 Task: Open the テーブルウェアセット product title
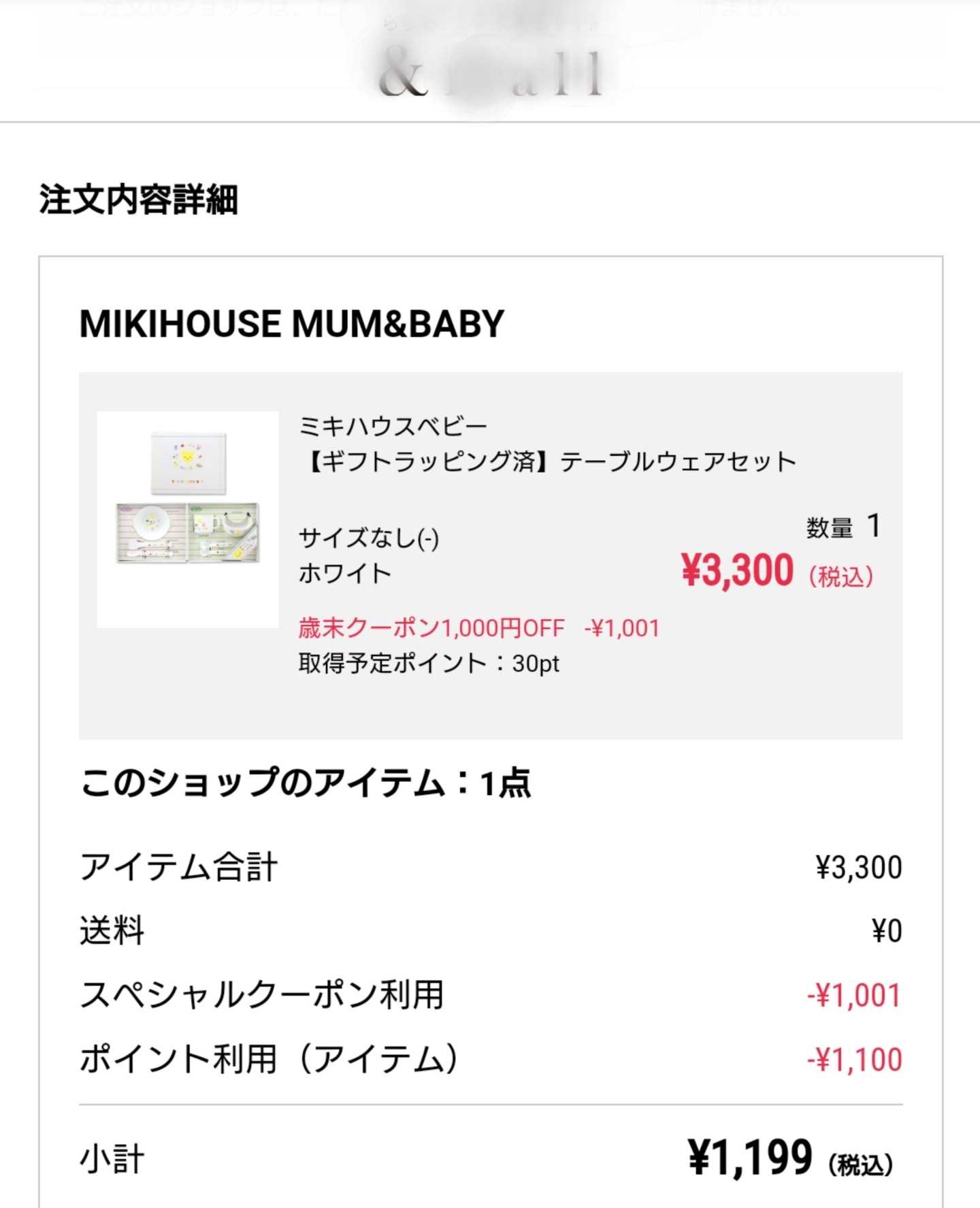point(548,461)
